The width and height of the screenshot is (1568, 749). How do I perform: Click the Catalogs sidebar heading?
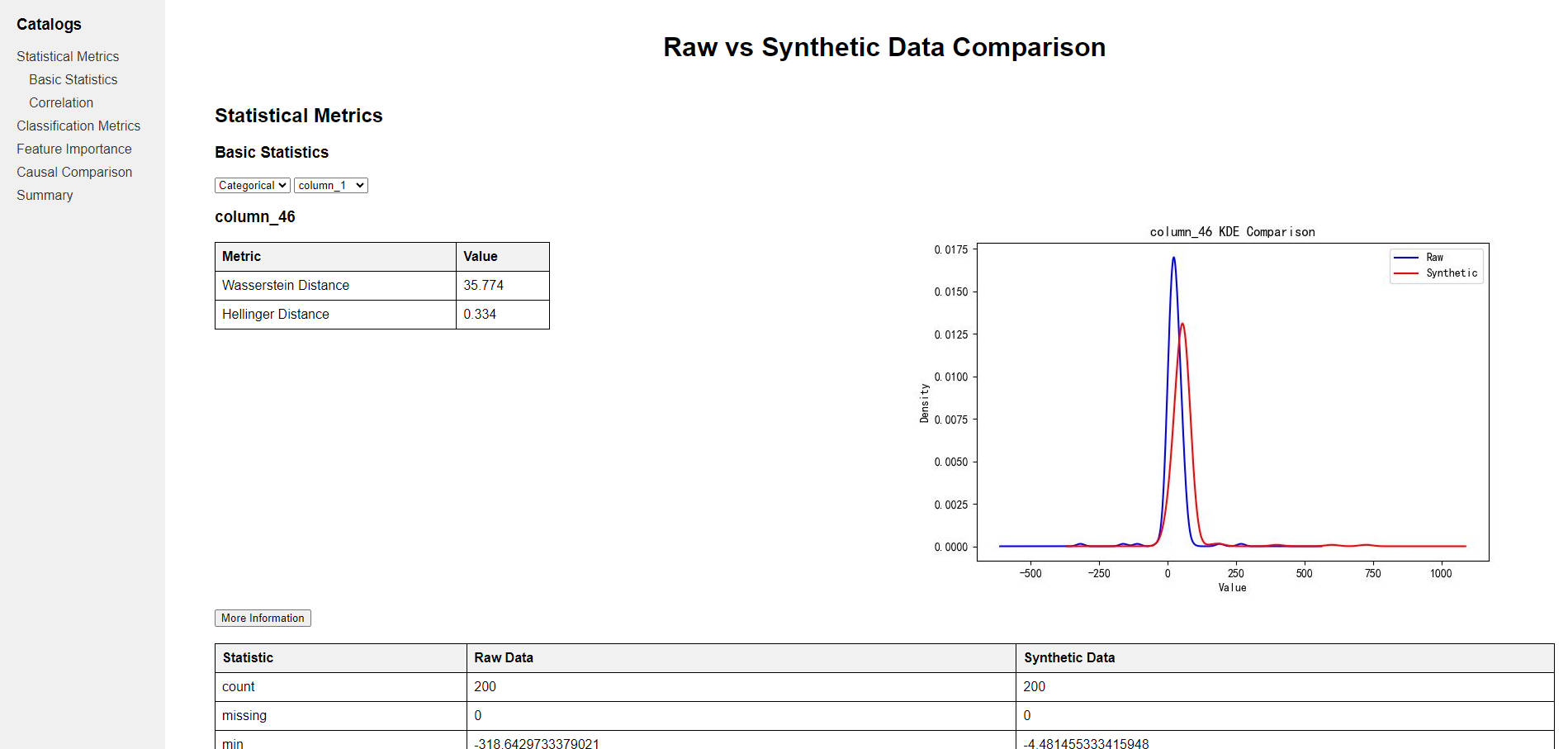tap(49, 24)
